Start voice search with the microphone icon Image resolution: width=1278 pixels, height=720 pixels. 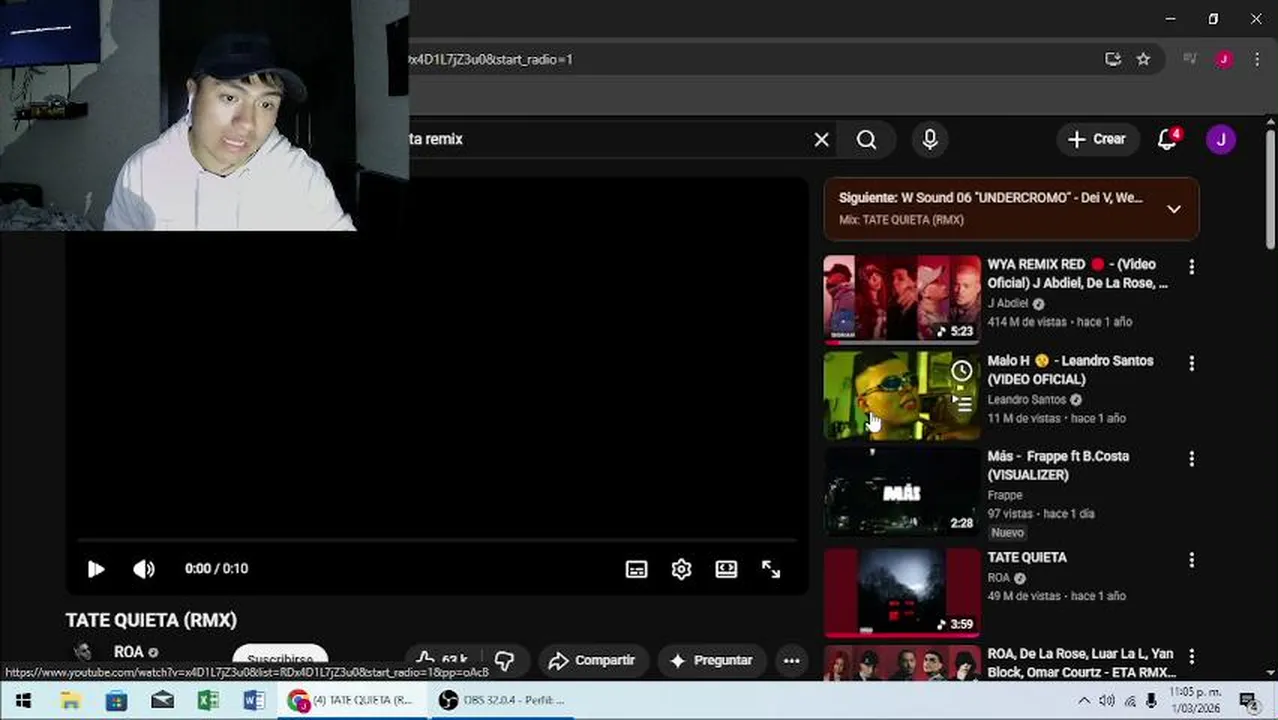930,140
